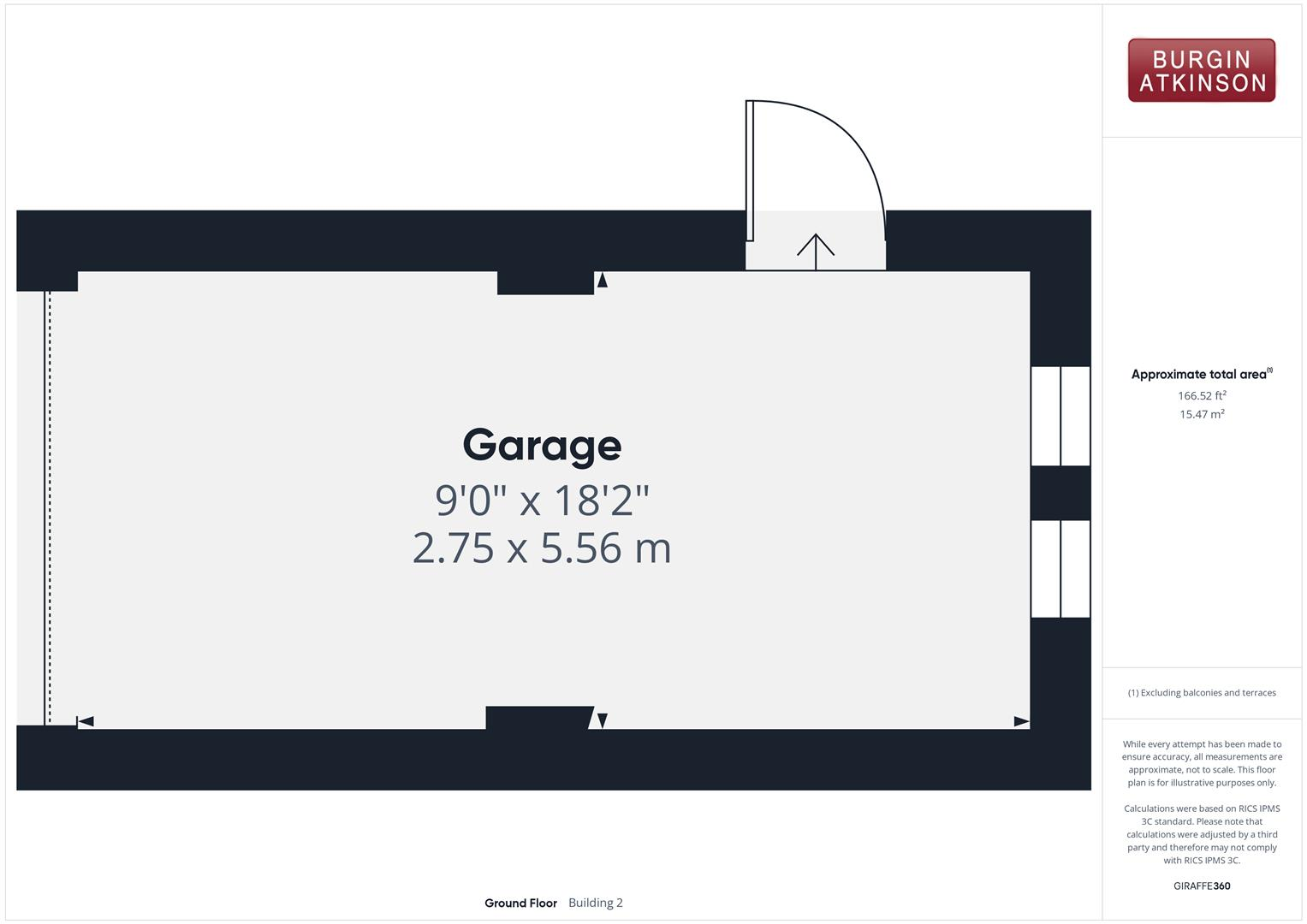The width and height of the screenshot is (1307, 924).
Task: Click the 9'0" x 18'2" dimension text
Action: coord(542,500)
